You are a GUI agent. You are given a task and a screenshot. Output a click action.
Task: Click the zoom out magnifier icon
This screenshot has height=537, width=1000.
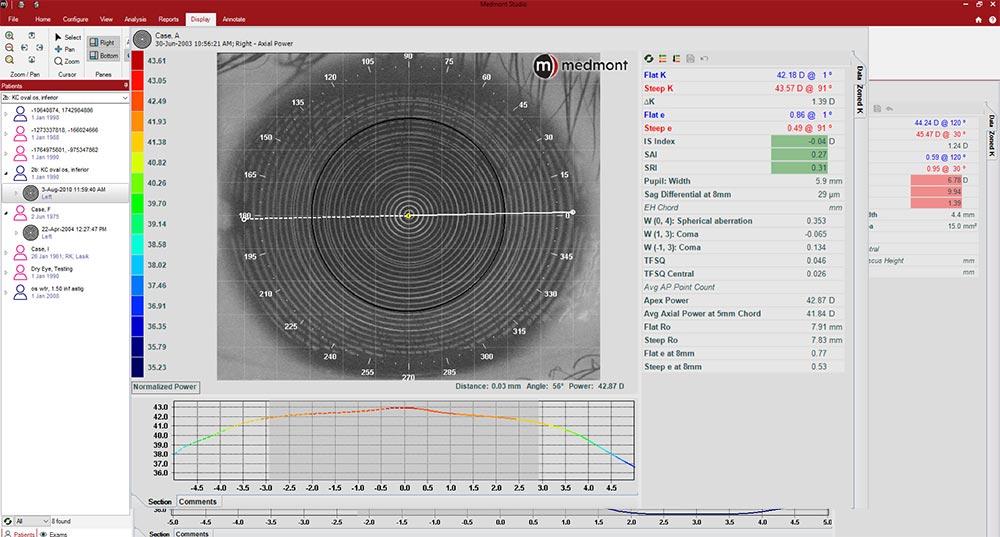click(10, 48)
